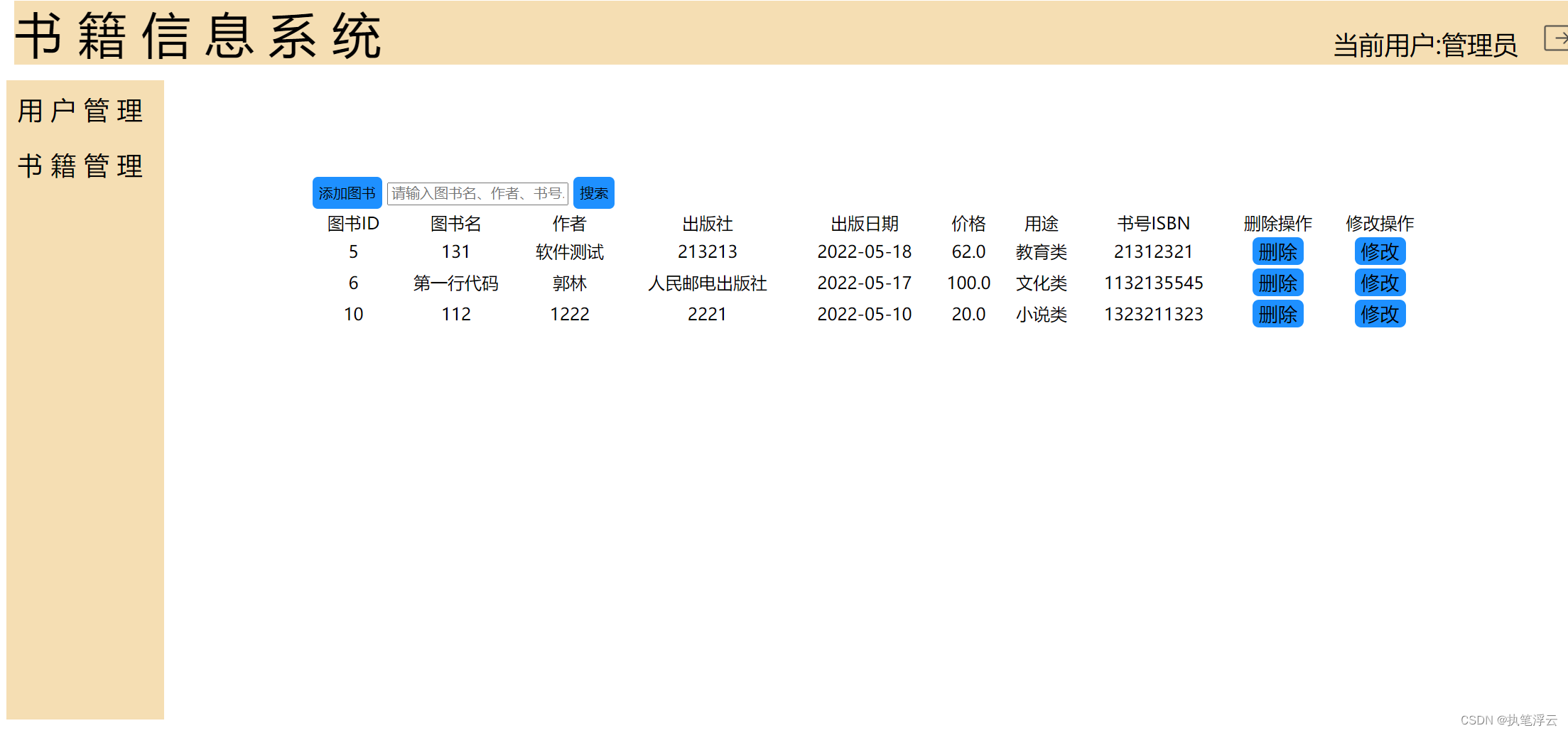The width and height of the screenshot is (1568, 733).
Task: Select the author cell 软件测试
Action: tap(570, 252)
